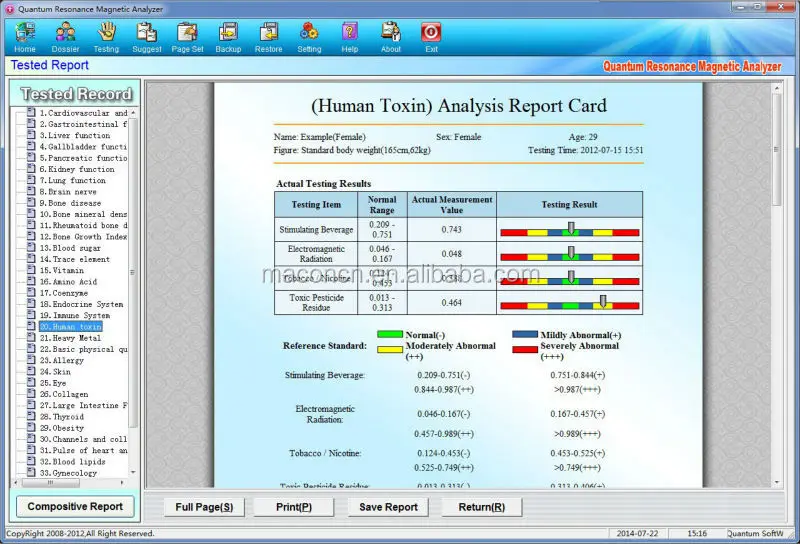Select 24.Skin record
This screenshot has height=544, width=800.
tap(56, 372)
